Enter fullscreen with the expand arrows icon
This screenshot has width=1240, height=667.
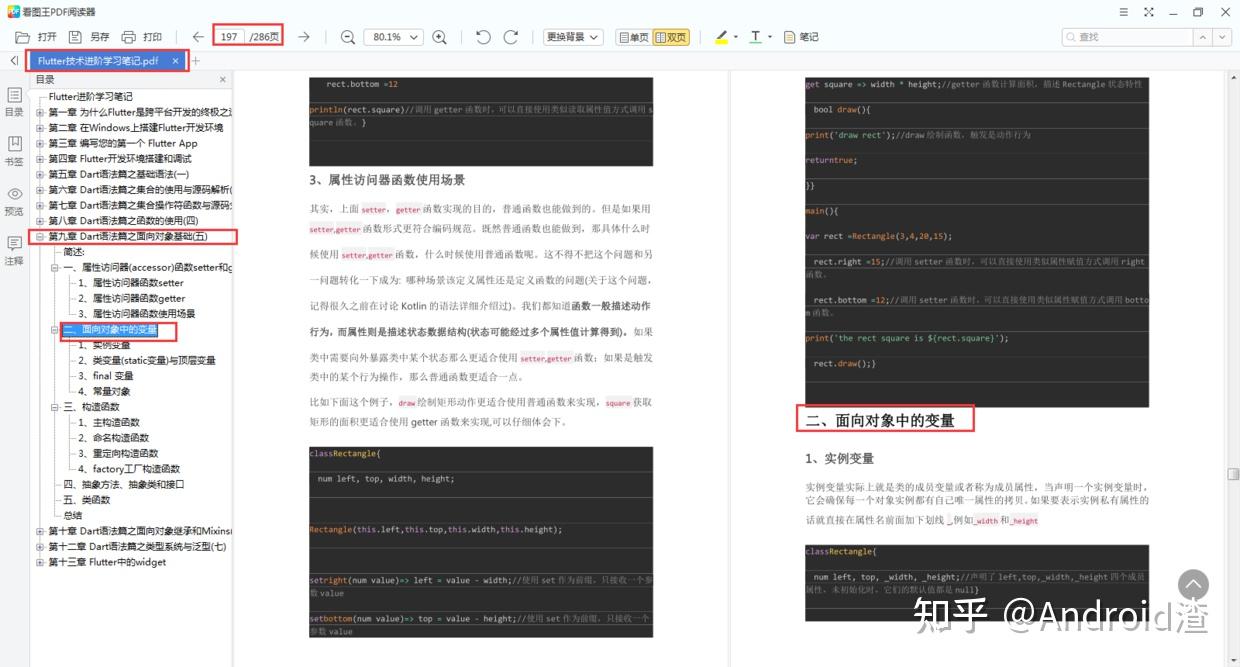(x=1148, y=12)
